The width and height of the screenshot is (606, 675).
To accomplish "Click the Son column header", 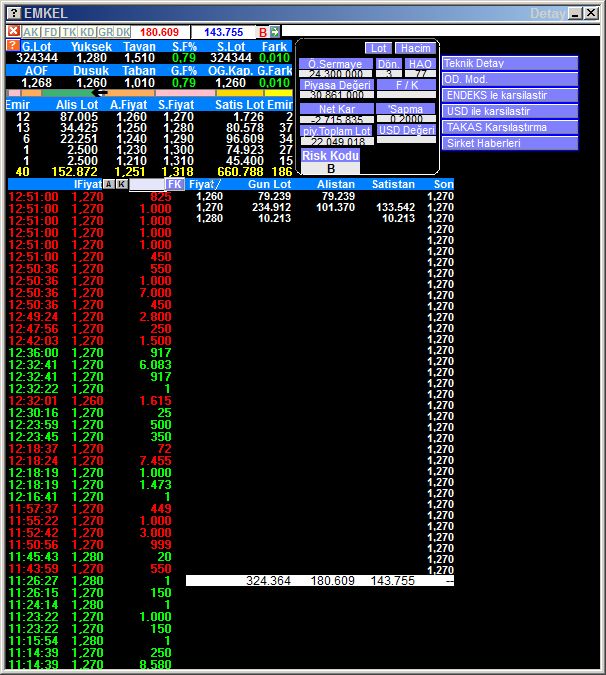I will coord(443,184).
